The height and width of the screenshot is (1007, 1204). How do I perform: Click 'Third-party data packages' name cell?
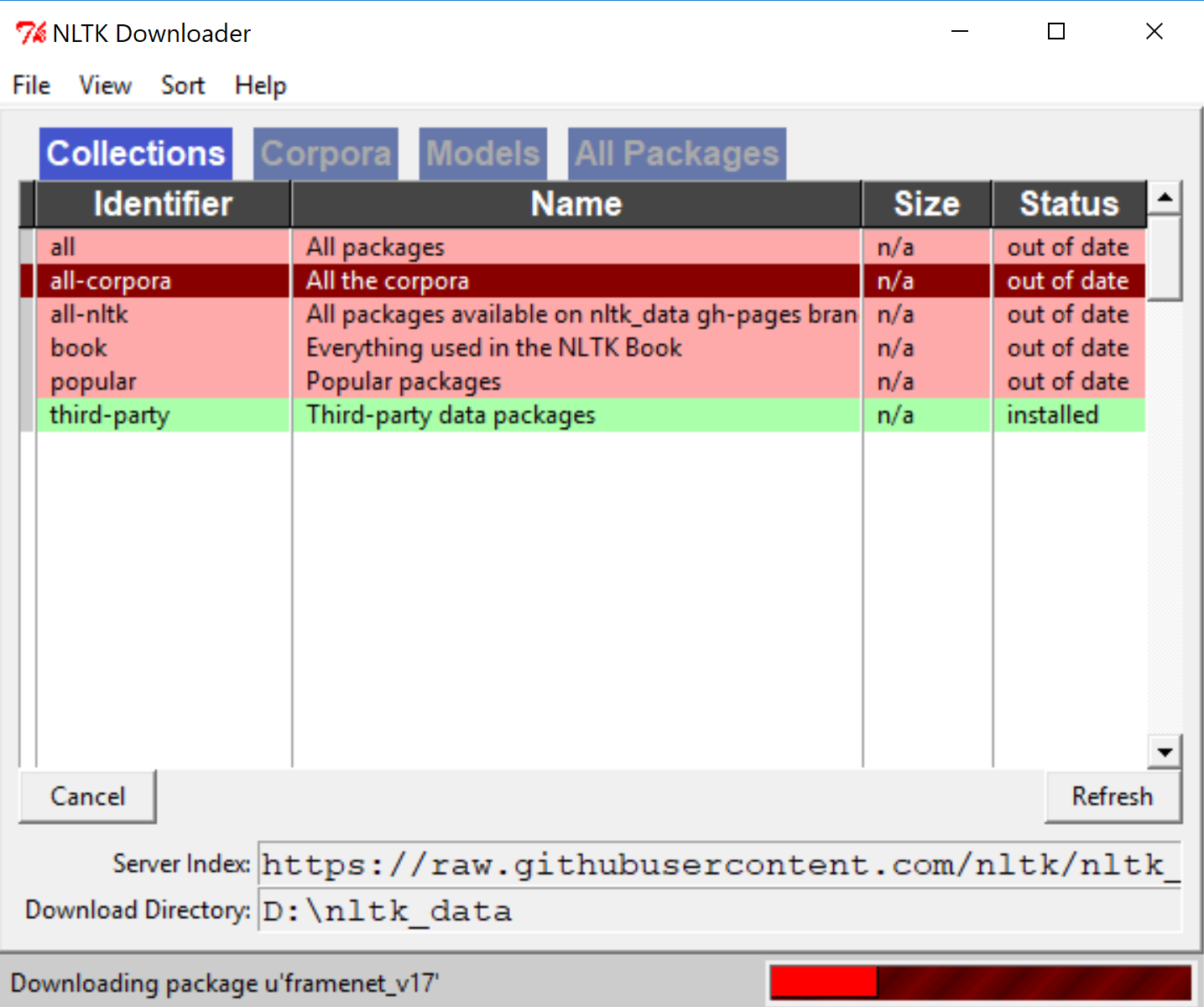576,415
